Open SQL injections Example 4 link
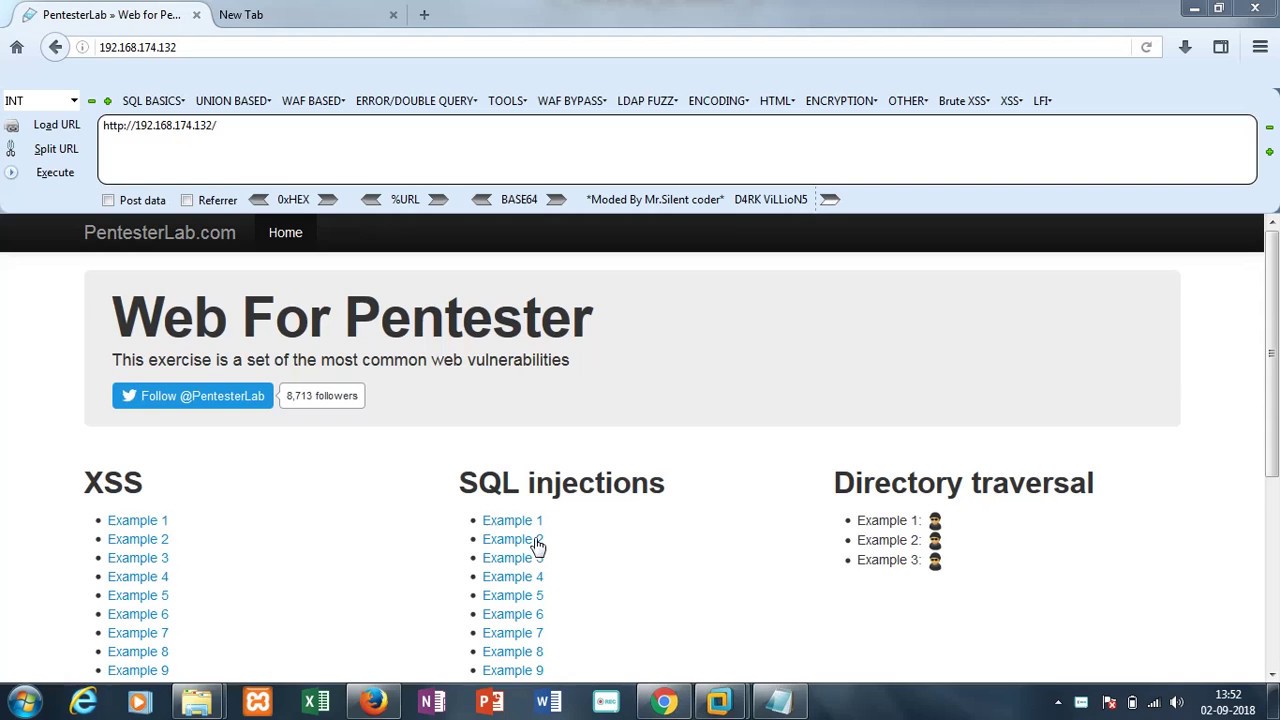Viewport: 1280px width, 720px height. tap(513, 577)
